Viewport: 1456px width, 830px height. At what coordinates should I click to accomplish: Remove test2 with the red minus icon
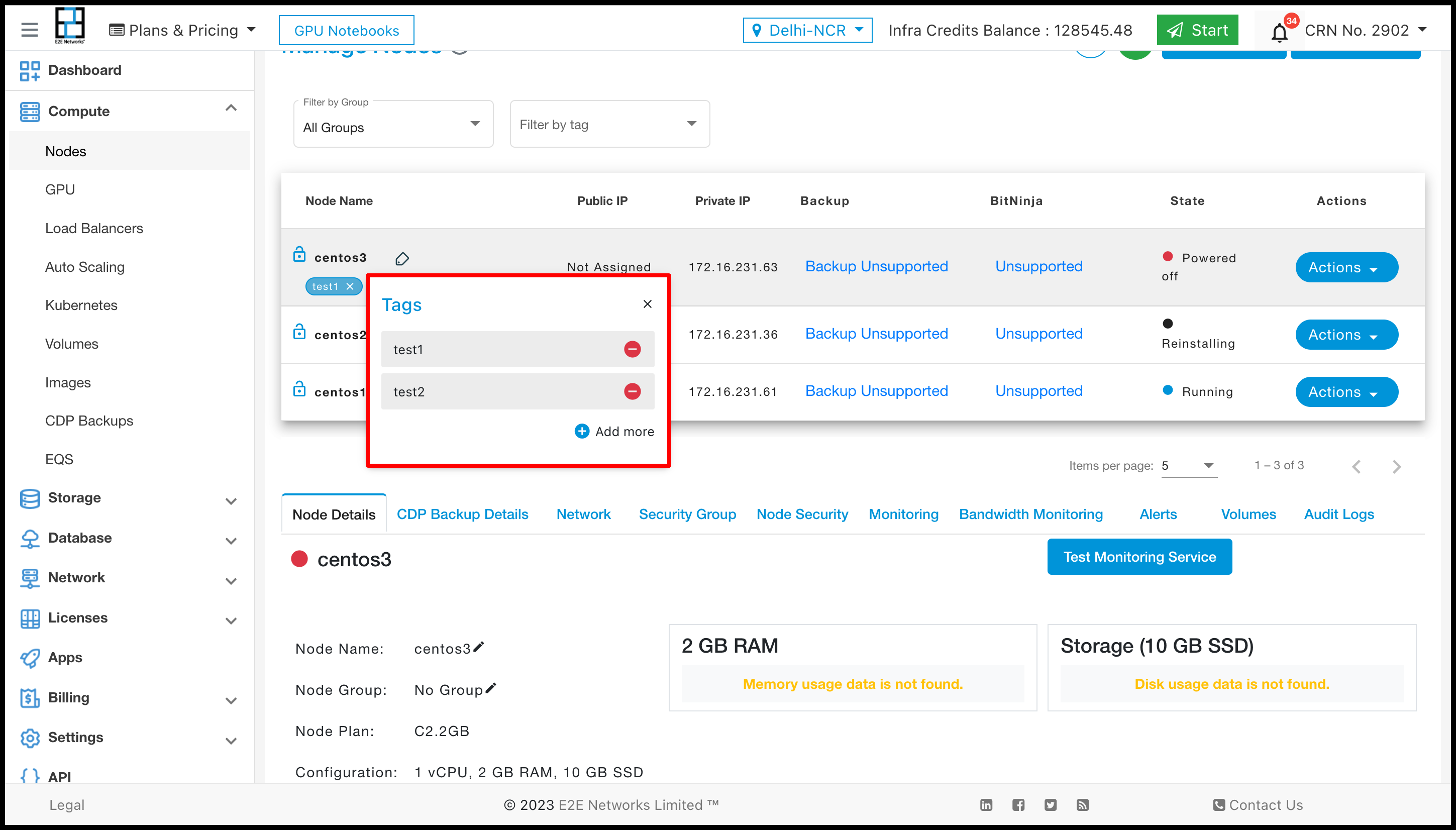[x=633, y=391]
